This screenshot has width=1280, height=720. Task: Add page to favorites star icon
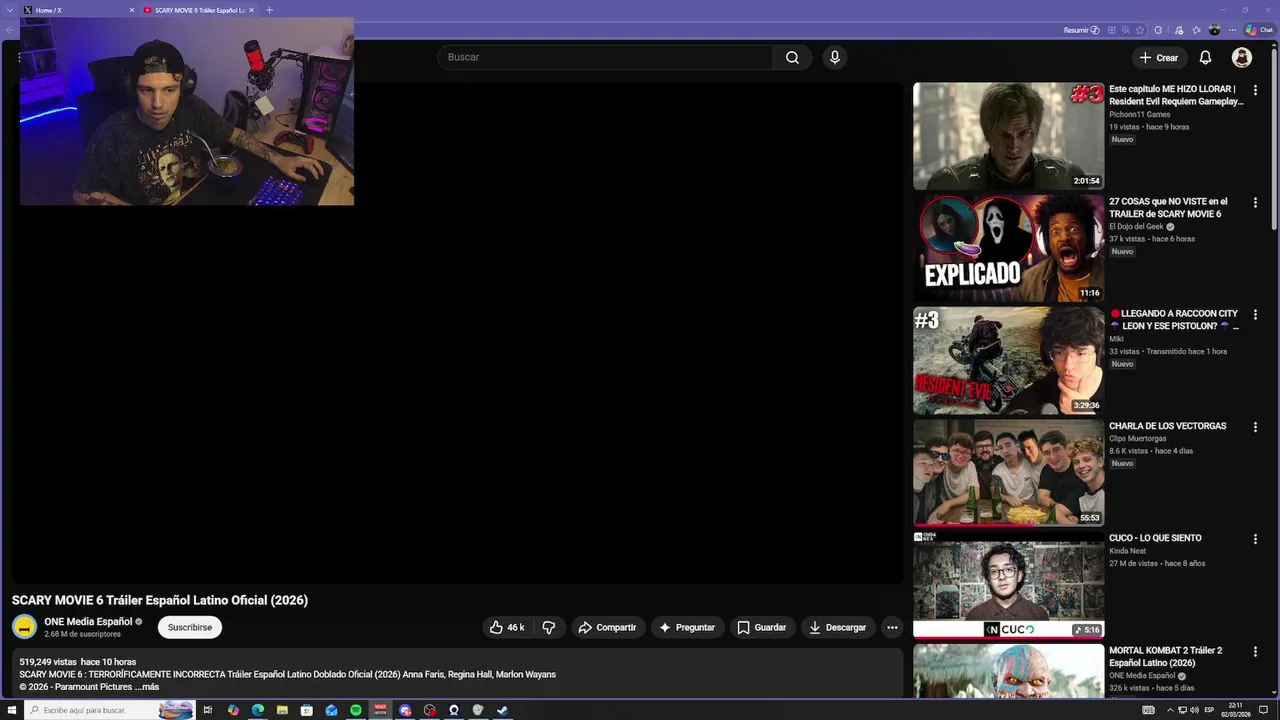(x=1140, y=30)
